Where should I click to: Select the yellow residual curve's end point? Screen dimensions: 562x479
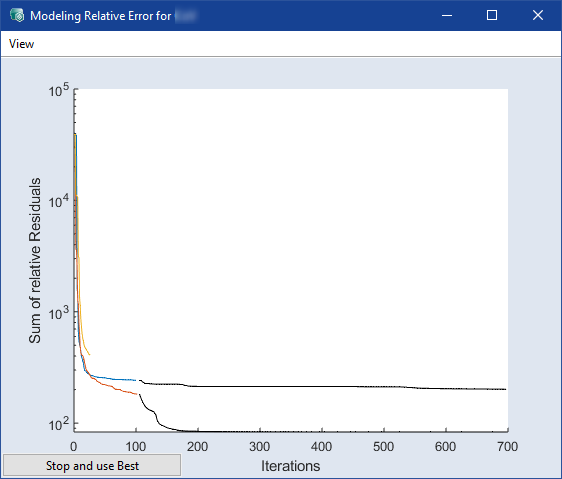[89, 355]
